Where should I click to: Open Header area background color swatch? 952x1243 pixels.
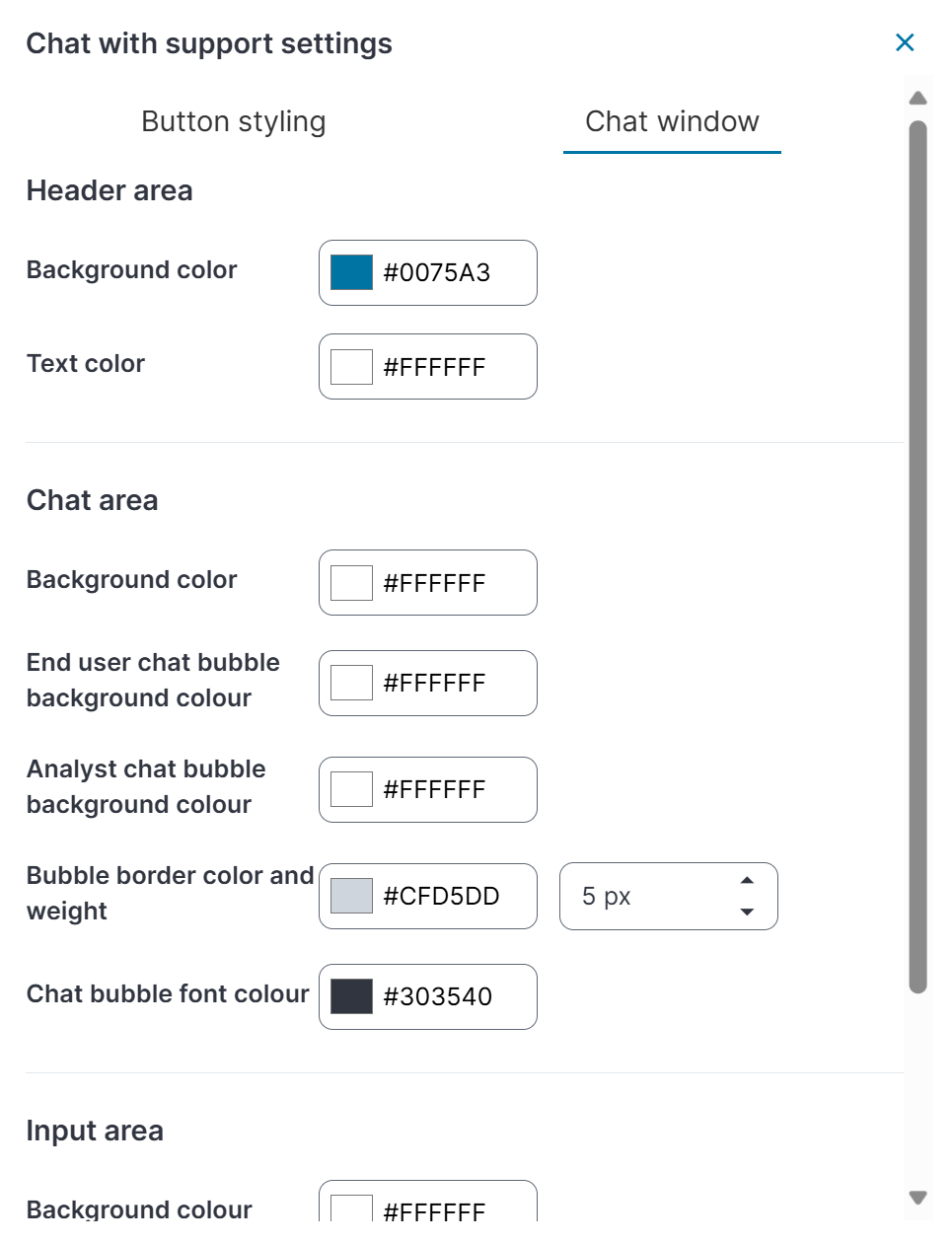coord(351,272)
